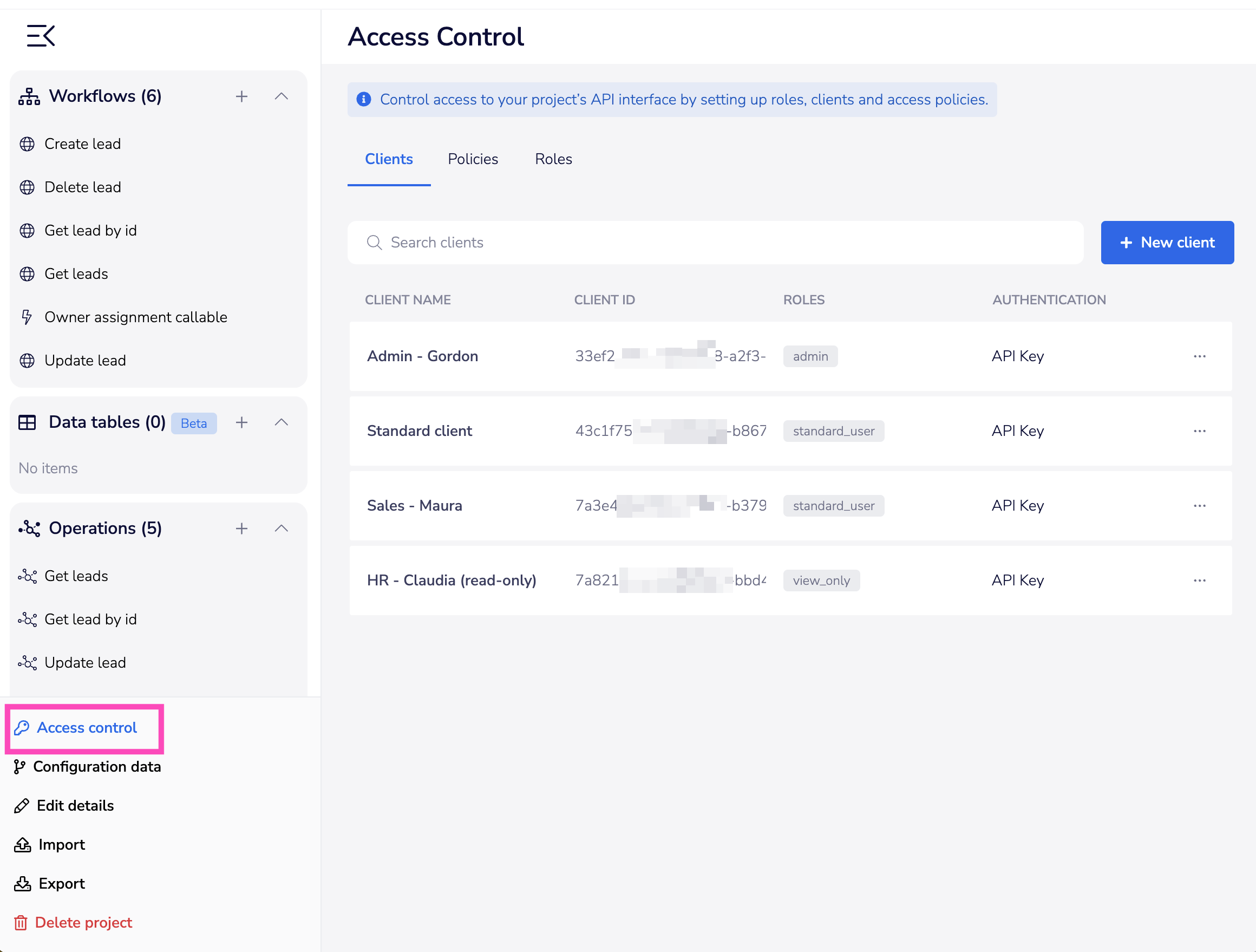
Task: Click the plus icon to add a workflow
Action: coord(241,96)
